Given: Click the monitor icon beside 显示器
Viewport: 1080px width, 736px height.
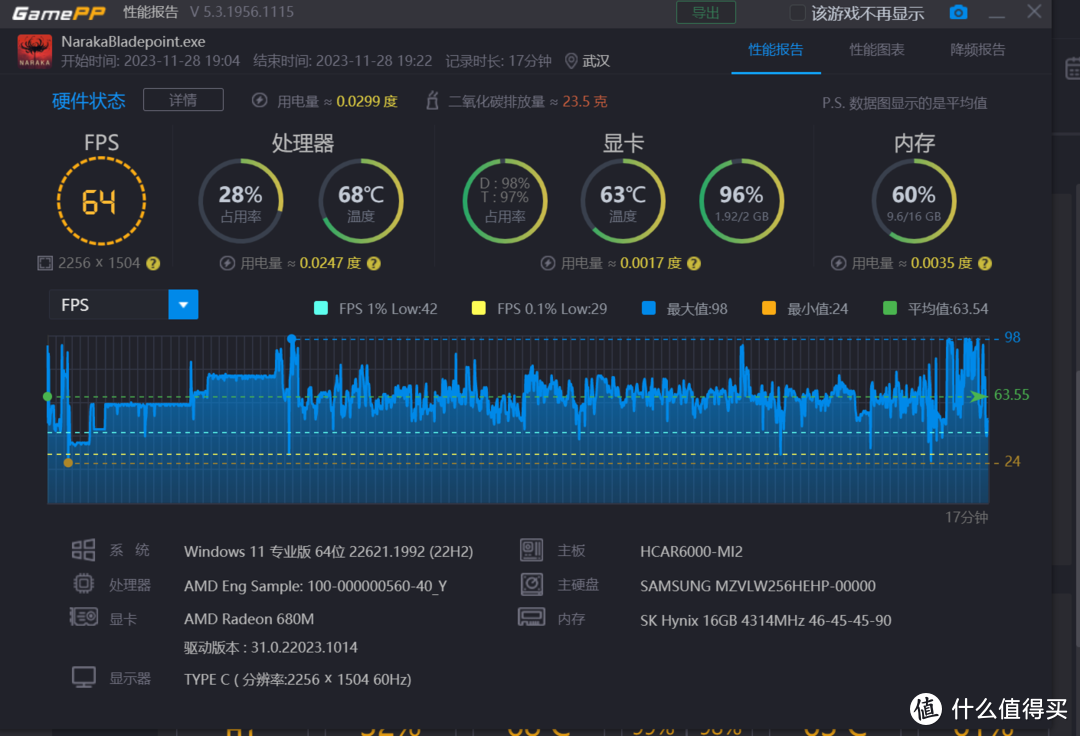Looking at the screenshot, I should [84, 677].
